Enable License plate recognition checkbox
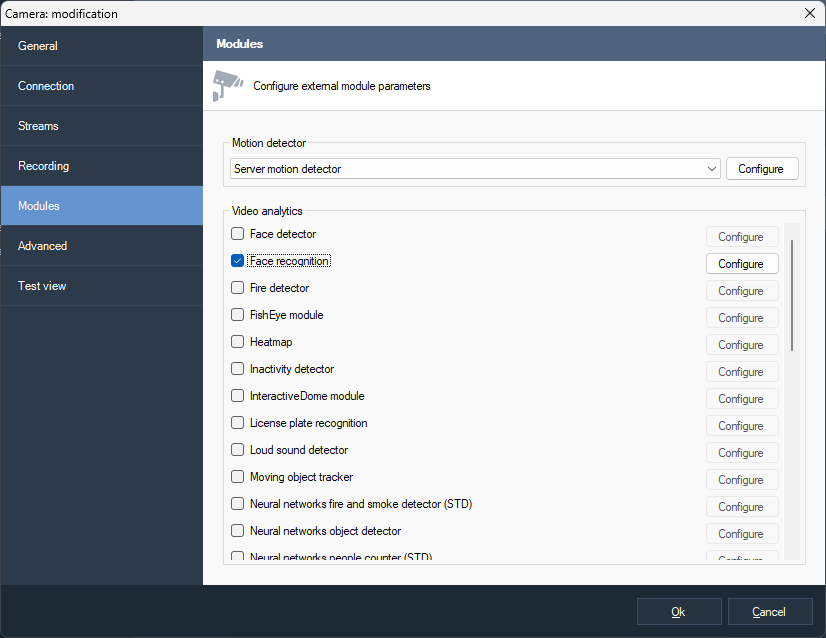The height and width of the screenshot is (638, 826). tap(238, 423)
